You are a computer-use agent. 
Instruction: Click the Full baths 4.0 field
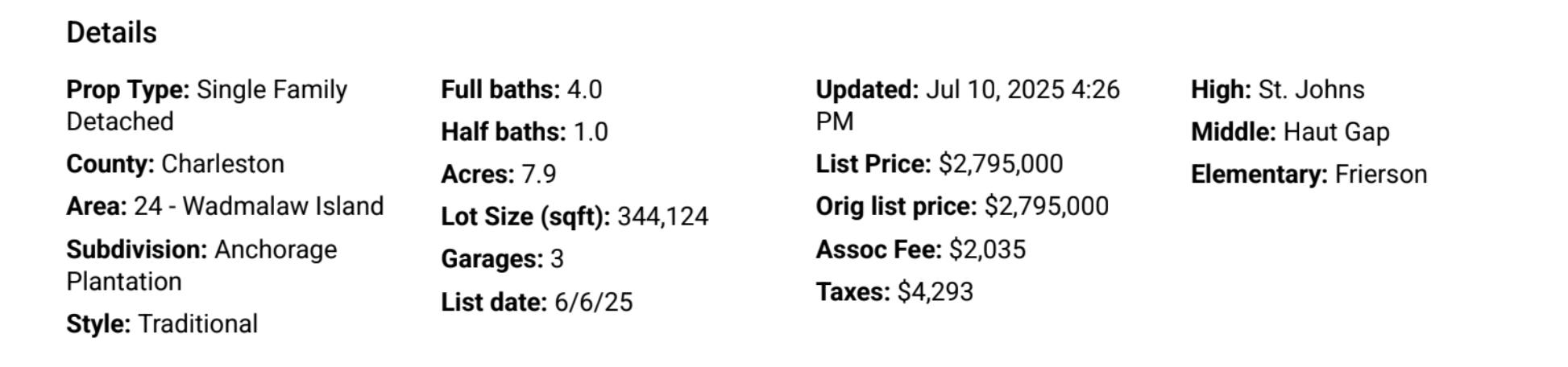(x=521, y=89)
